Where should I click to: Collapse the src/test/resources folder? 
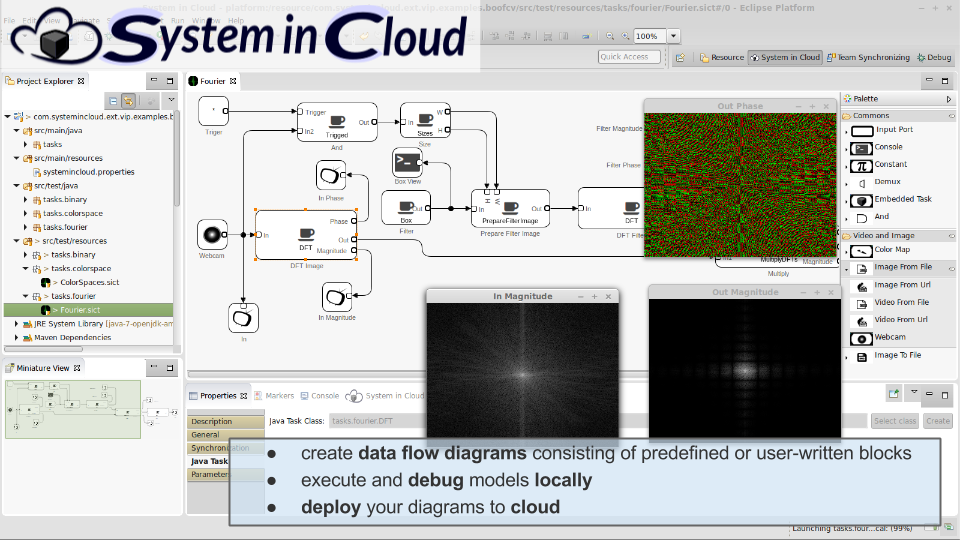pyautogui.click(x=17, y=241)
